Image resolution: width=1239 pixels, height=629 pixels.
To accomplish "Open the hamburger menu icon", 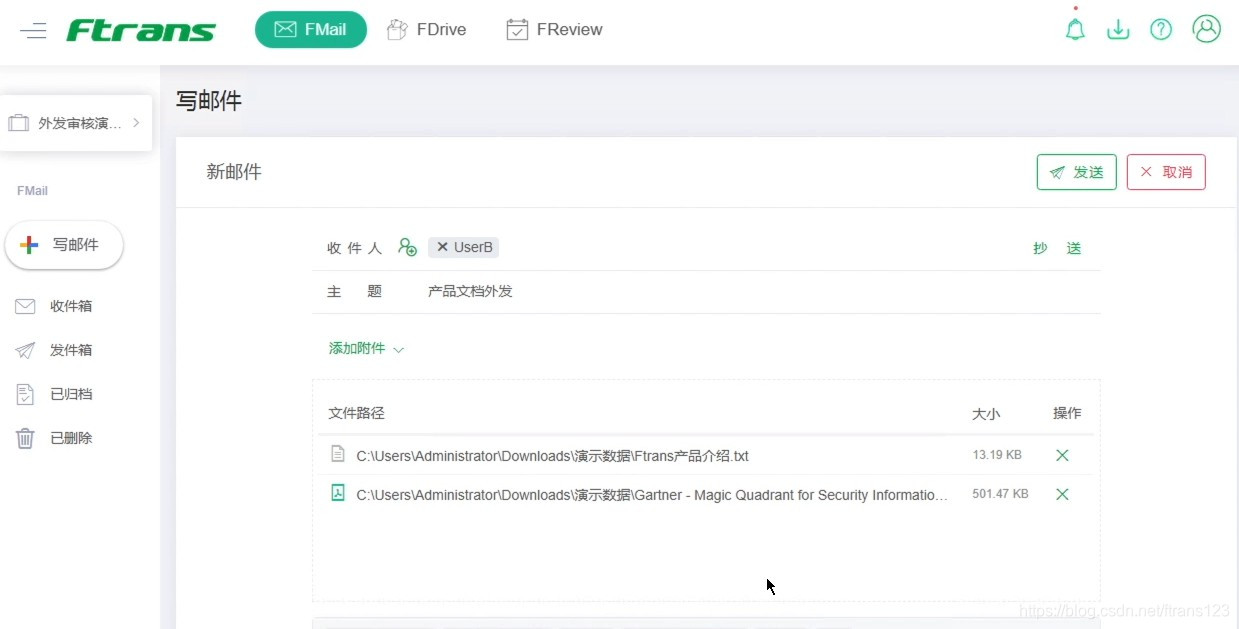I will click(x=33, y=30).
